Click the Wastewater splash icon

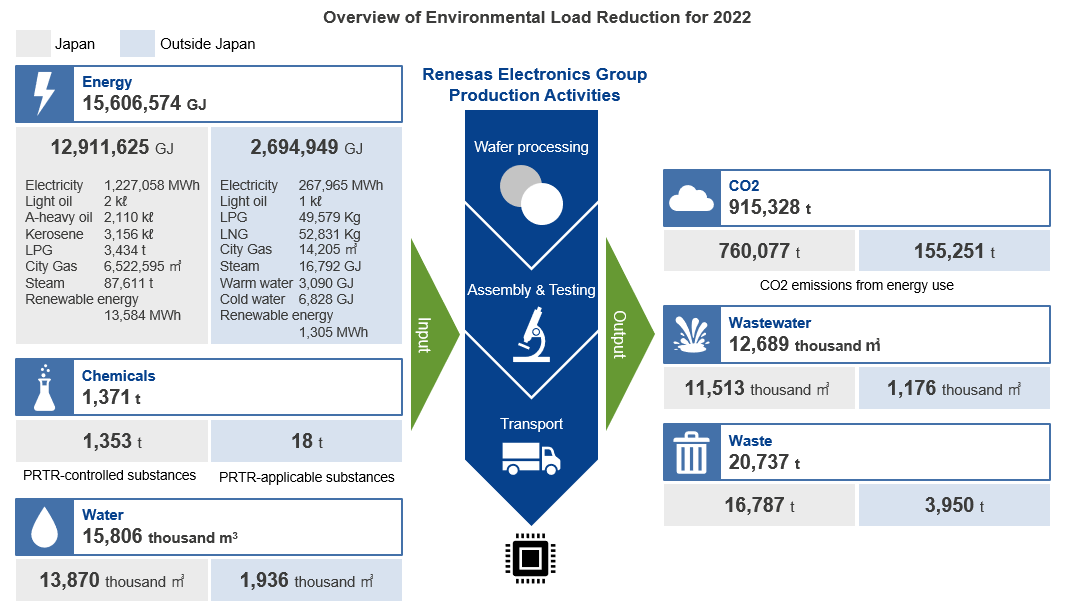[x=692, y=334]
